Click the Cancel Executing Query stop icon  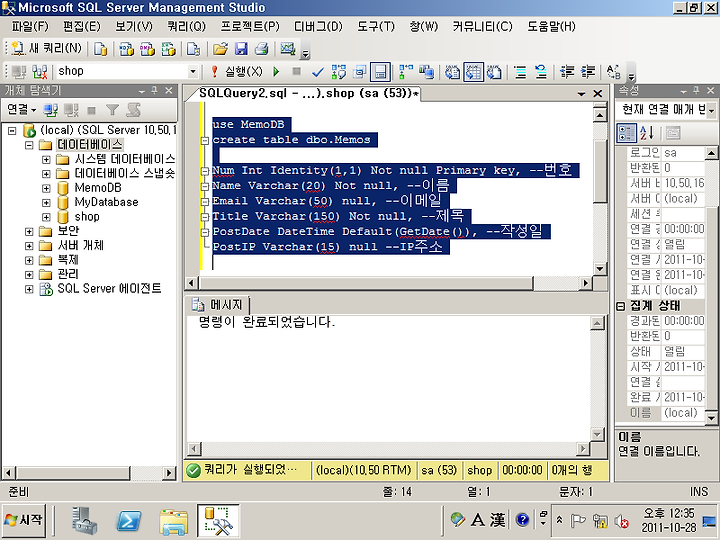[297, 72]
